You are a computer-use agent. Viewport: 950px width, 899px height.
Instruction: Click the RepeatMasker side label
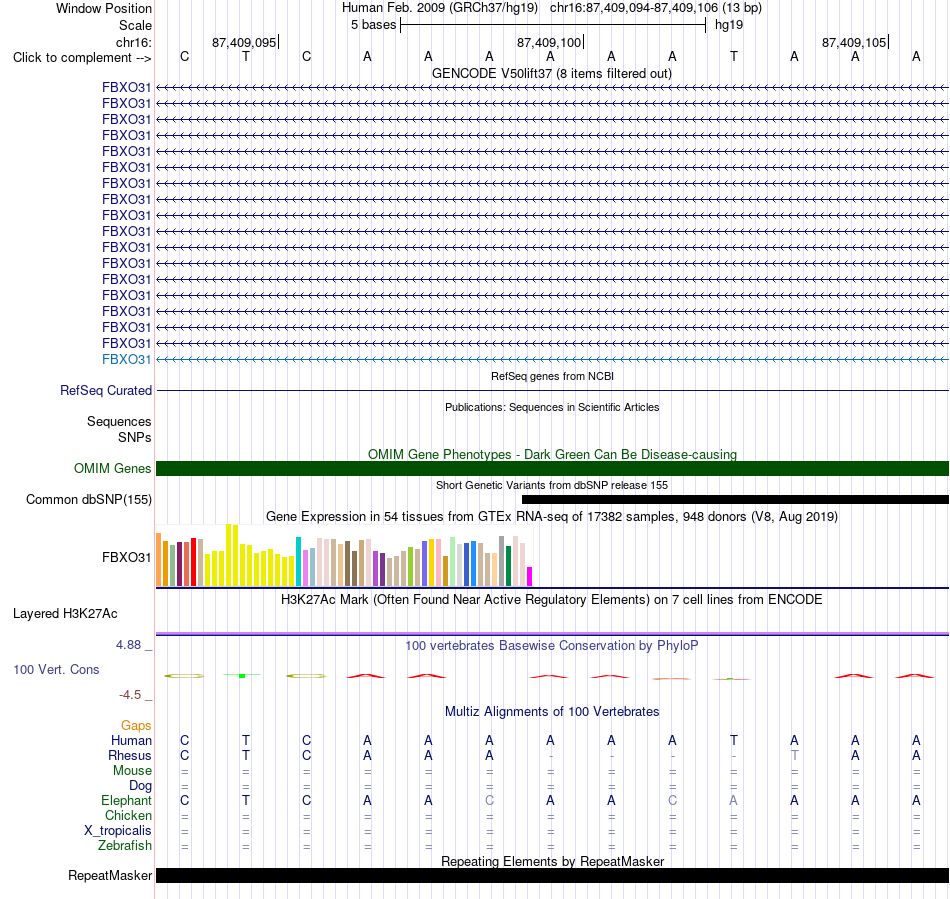pos(110,875)
